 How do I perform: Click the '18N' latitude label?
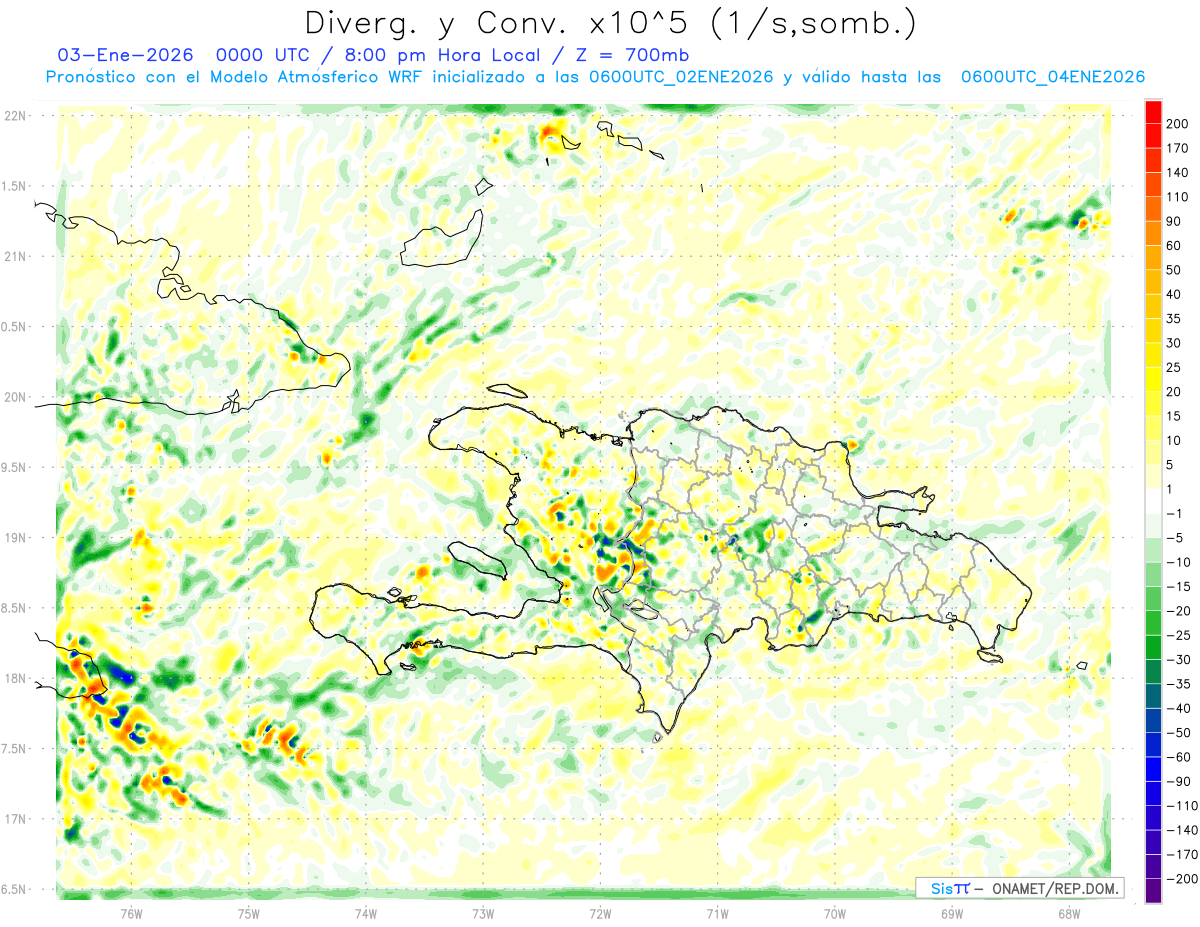(15, 678)
